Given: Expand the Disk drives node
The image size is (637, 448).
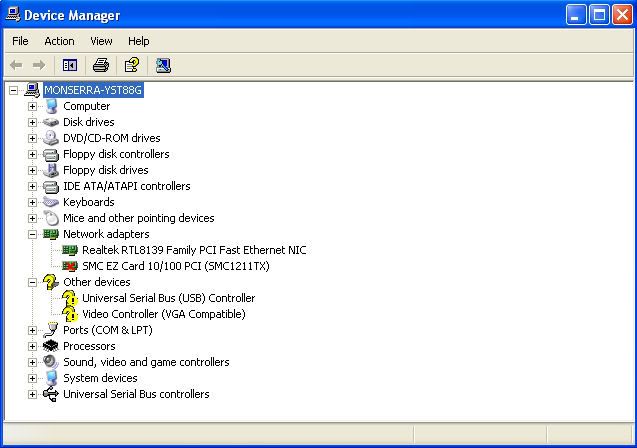Looking at the screenshot, I should 32,122.
